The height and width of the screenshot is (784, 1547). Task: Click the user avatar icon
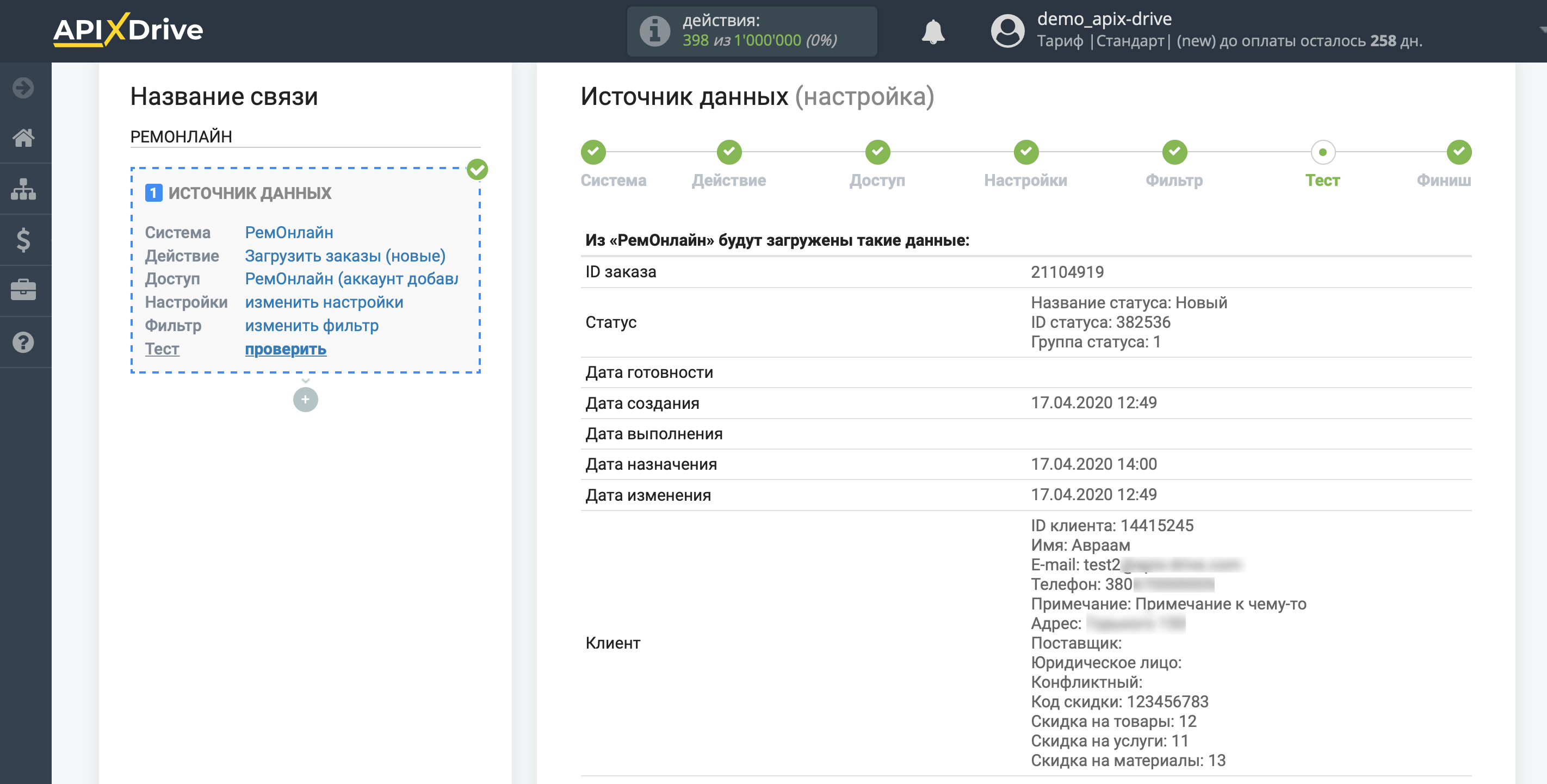pos(1007,30)
